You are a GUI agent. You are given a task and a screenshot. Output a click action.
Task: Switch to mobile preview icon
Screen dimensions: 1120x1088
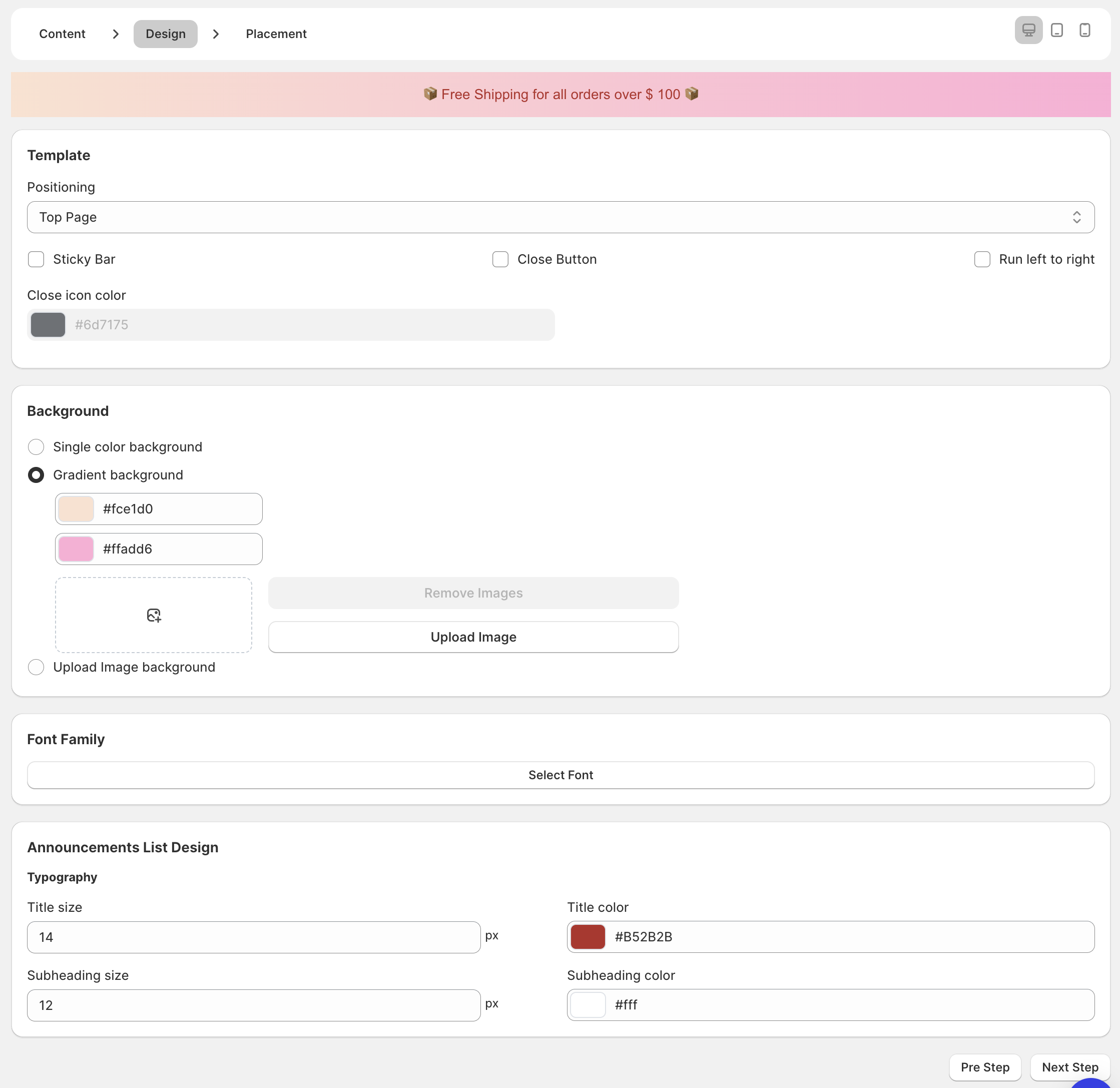[1084, 31]
